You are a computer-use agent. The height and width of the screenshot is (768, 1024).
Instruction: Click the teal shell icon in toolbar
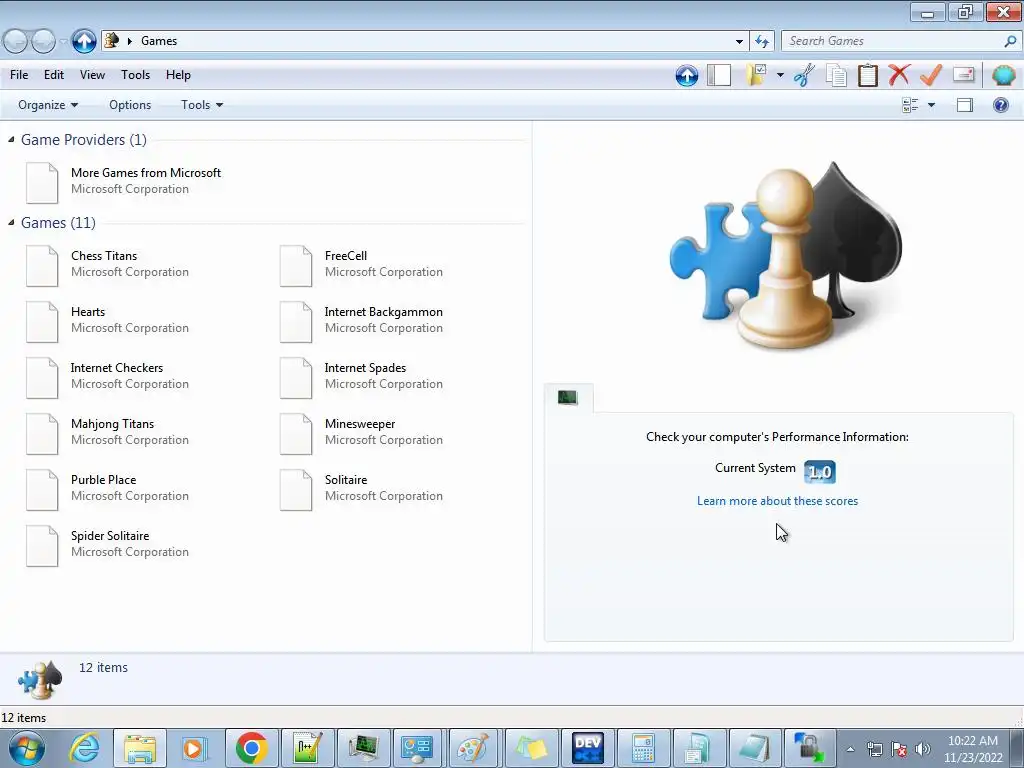pos(1003,75)
